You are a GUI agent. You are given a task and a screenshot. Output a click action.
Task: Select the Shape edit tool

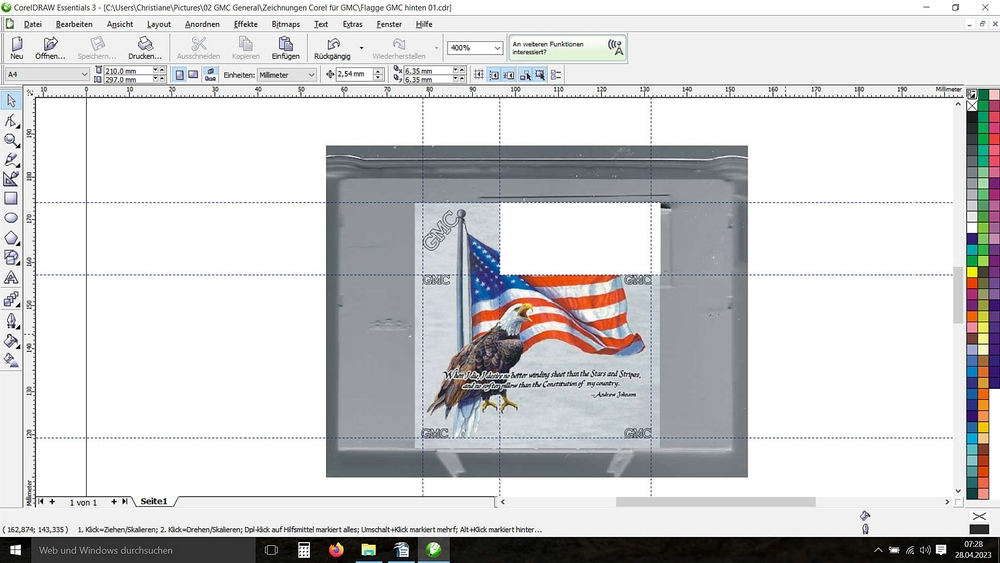point(11,121)
